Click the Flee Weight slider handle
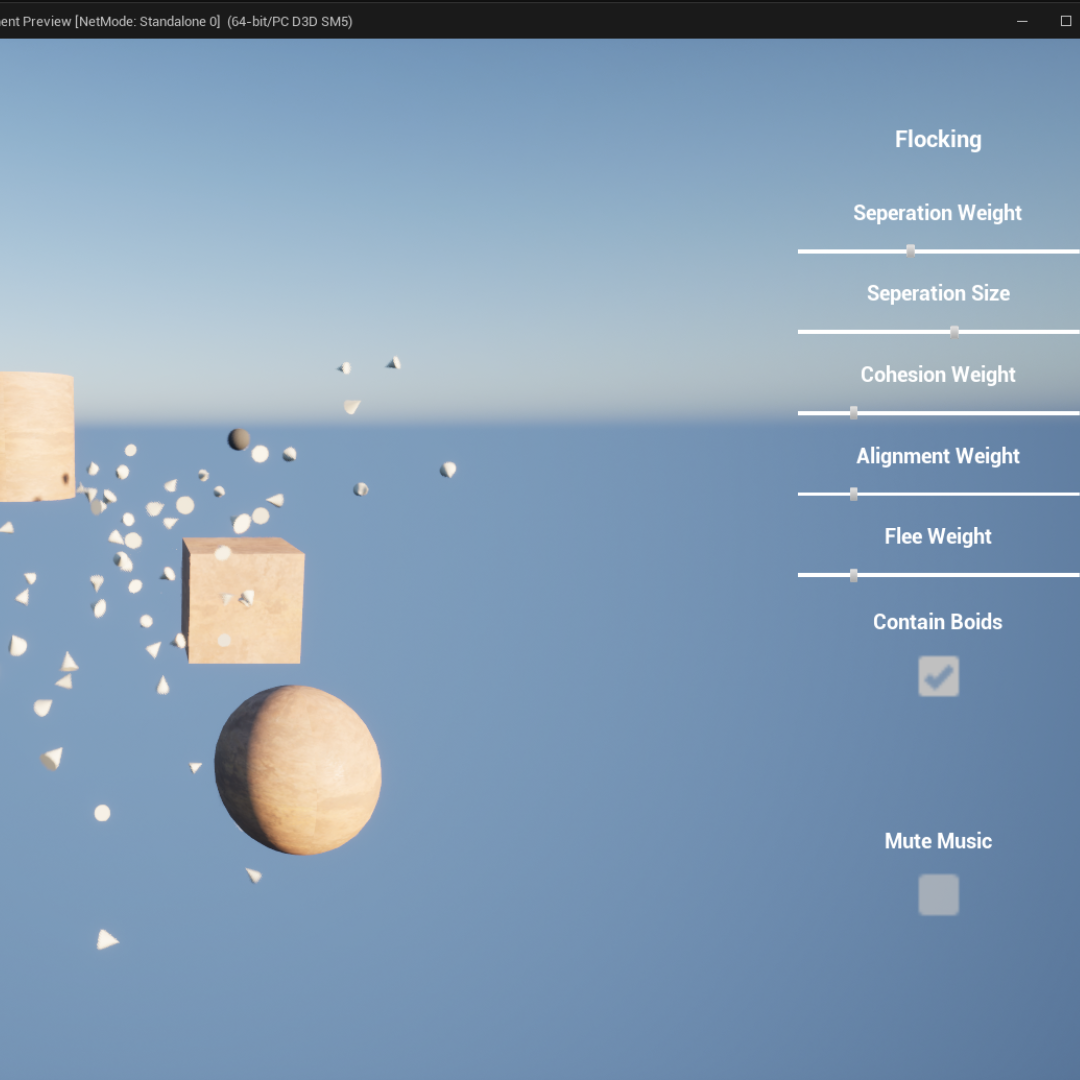Viewport: 1080px width, 1080px height. (x=853, y=575)
